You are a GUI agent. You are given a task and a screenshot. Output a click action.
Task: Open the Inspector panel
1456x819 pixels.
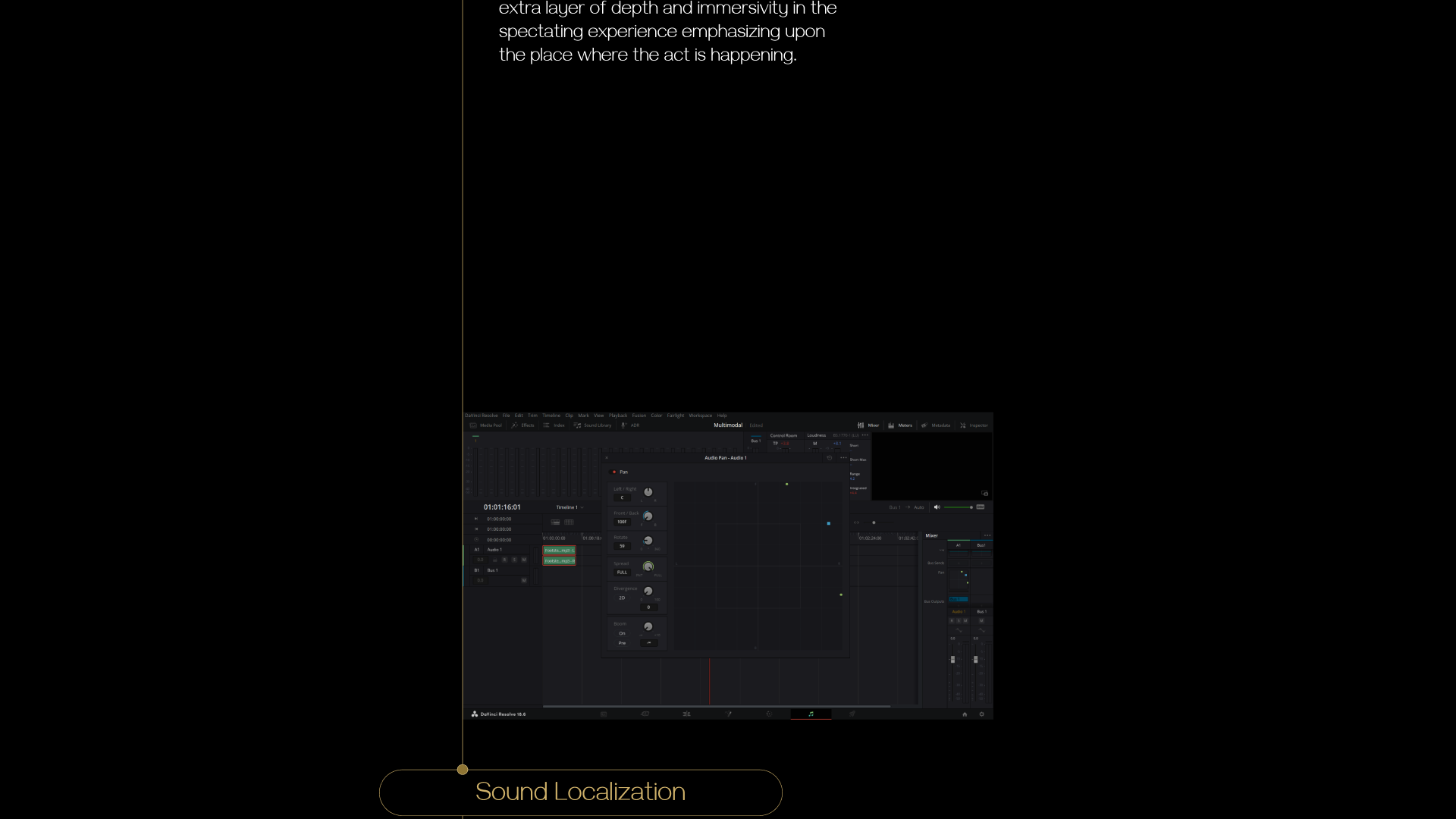coord(974,425)
